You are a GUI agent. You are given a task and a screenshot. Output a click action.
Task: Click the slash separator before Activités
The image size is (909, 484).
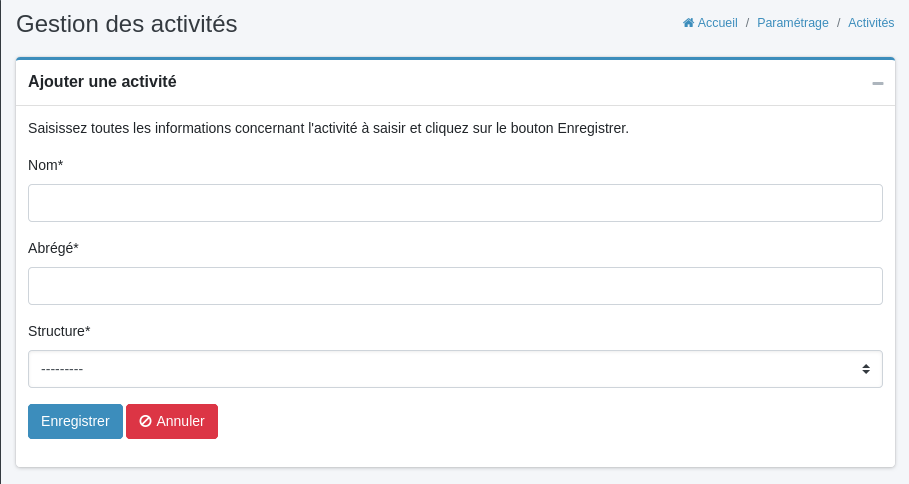point(839,23)
